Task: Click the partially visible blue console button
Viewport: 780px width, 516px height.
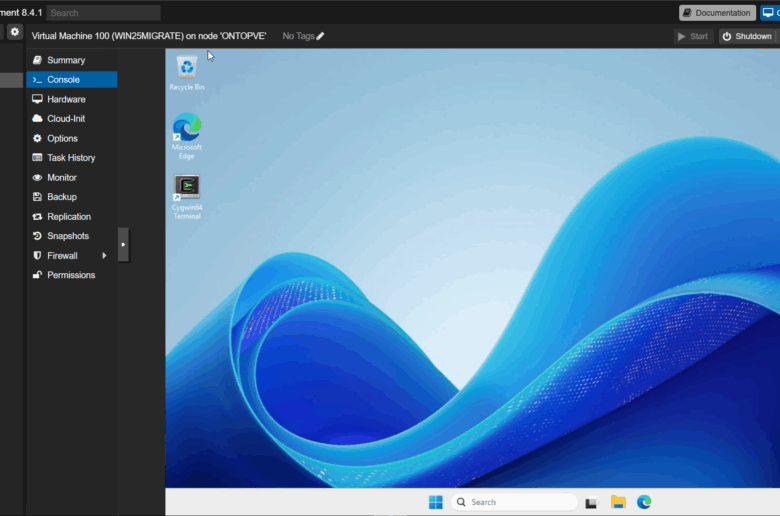Action: [x=770, y=13]
